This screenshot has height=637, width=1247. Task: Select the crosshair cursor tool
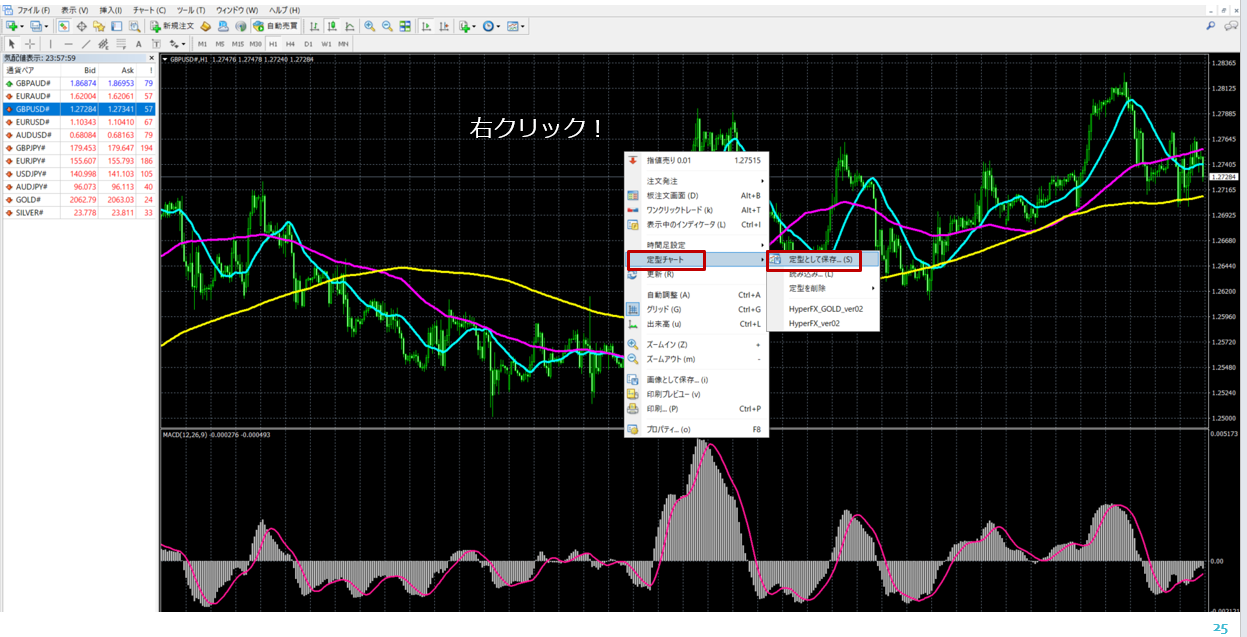click(30, 44)
